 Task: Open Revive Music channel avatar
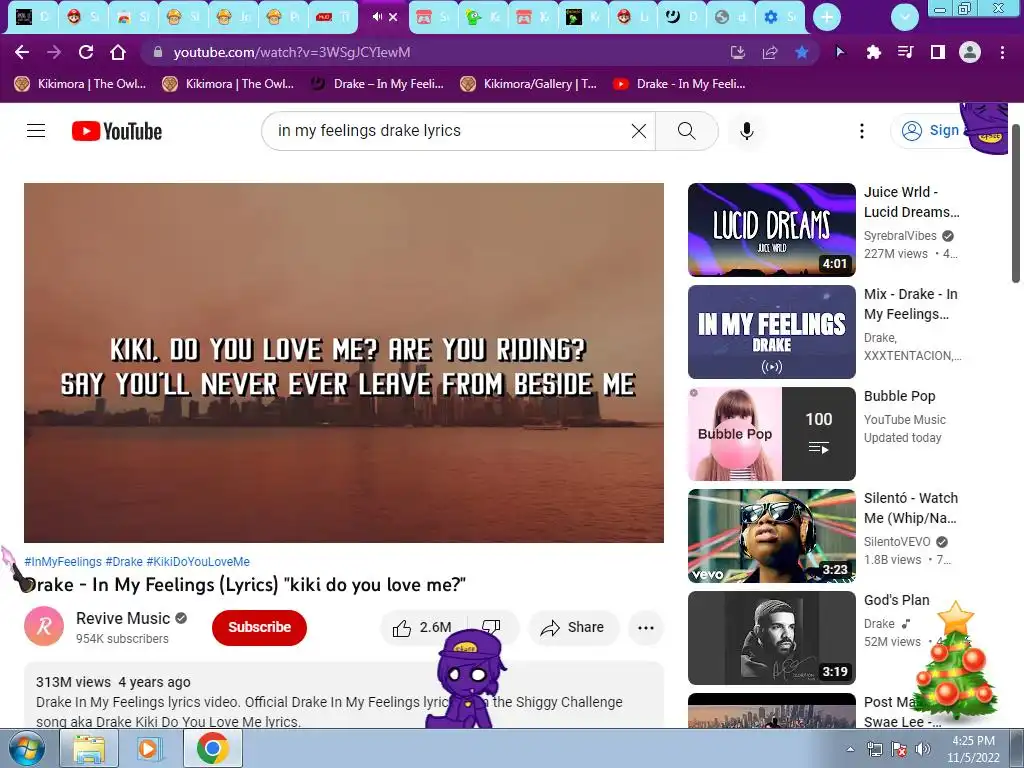point(44,626)
